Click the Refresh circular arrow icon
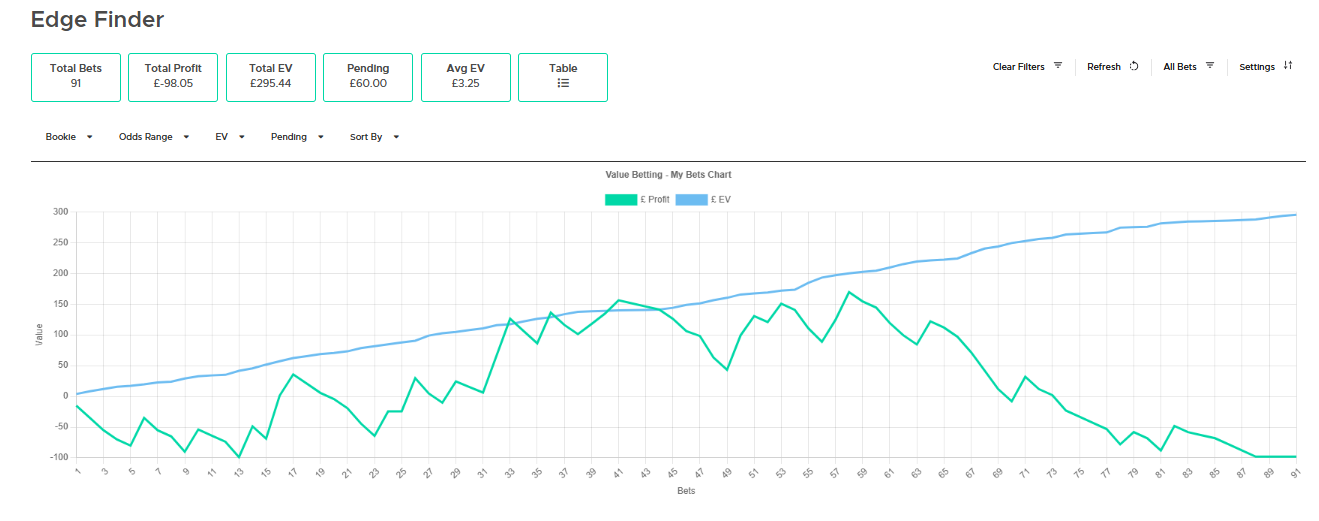 point(1134,67)
